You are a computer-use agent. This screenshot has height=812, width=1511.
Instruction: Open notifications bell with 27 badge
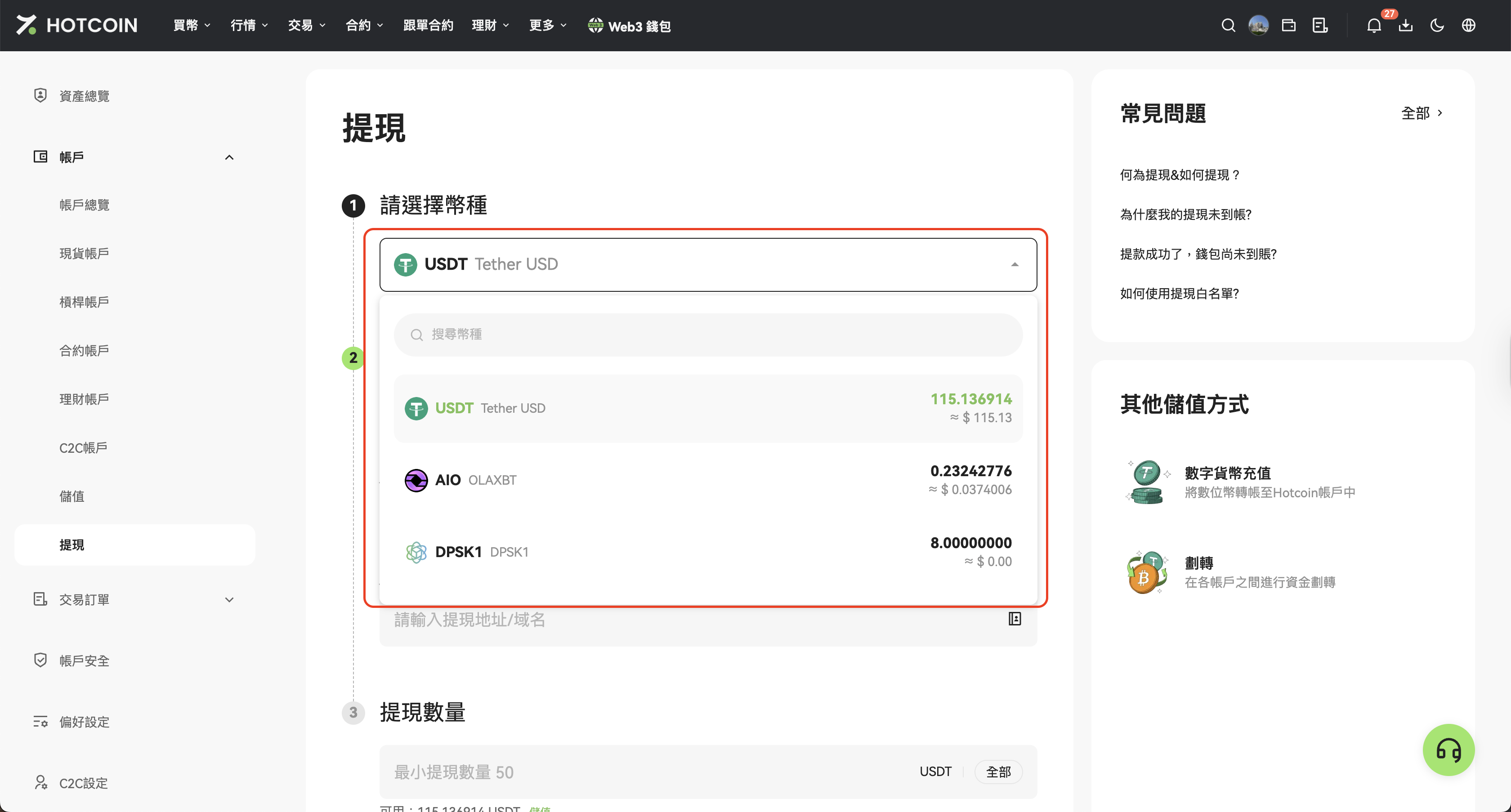[x=1374, y=25]
